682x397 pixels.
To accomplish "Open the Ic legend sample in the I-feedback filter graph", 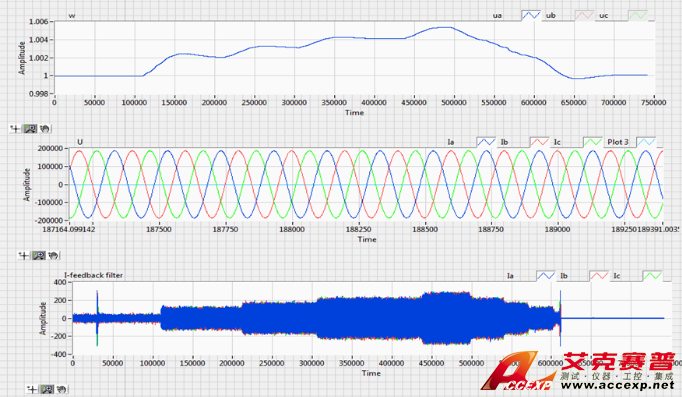I will pos(652,276).
